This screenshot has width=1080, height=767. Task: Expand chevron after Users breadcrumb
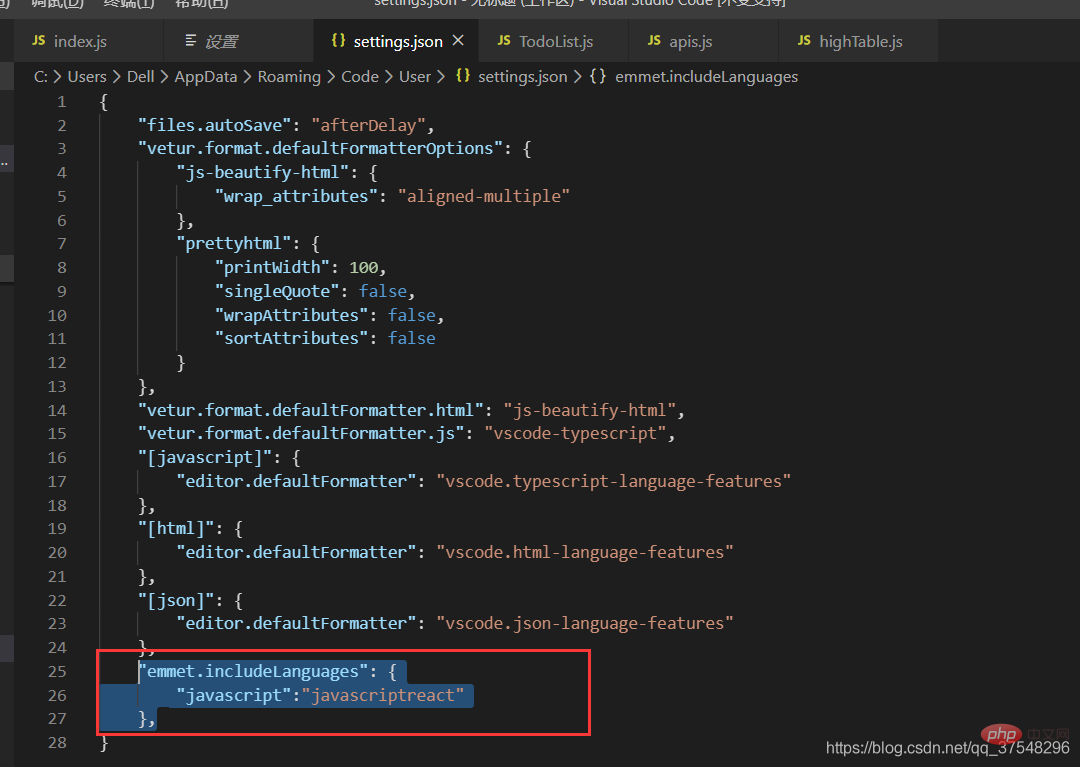116,77
